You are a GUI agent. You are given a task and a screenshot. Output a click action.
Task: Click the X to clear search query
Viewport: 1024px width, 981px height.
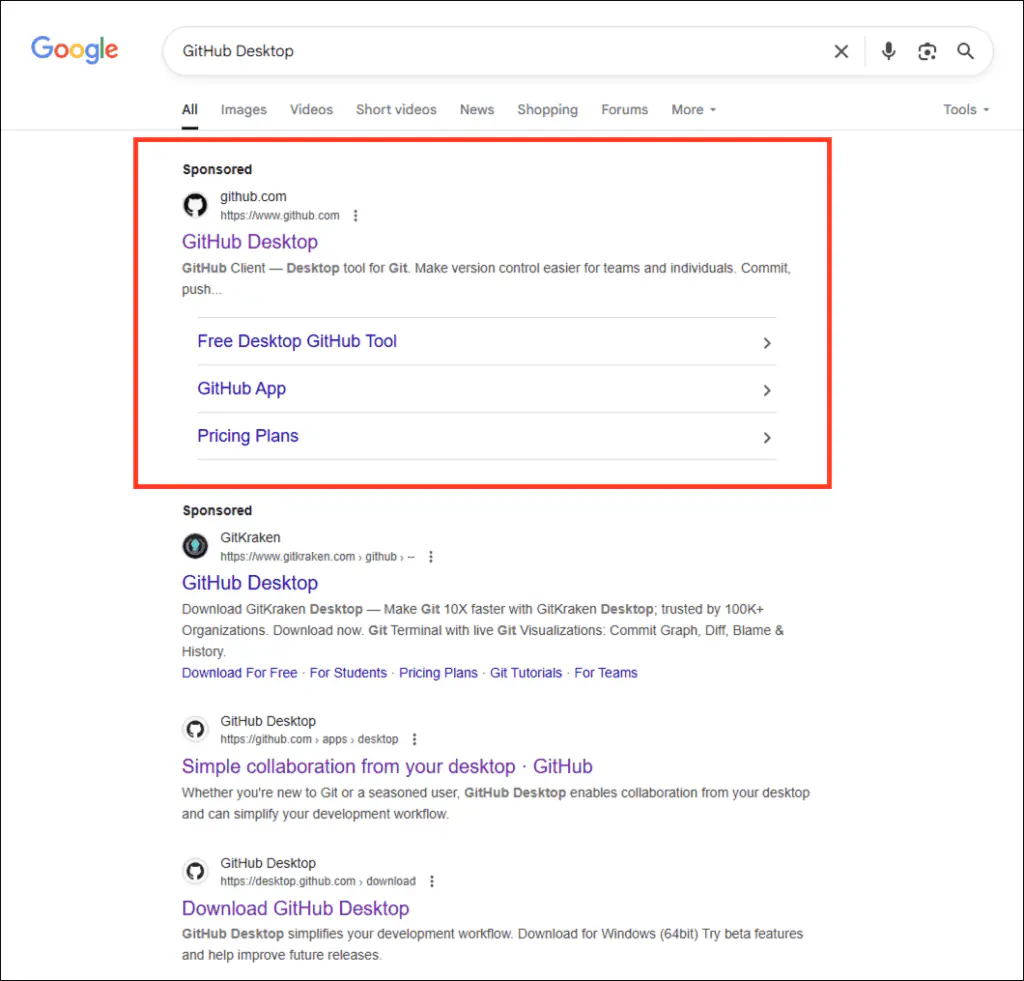[841, 51]
